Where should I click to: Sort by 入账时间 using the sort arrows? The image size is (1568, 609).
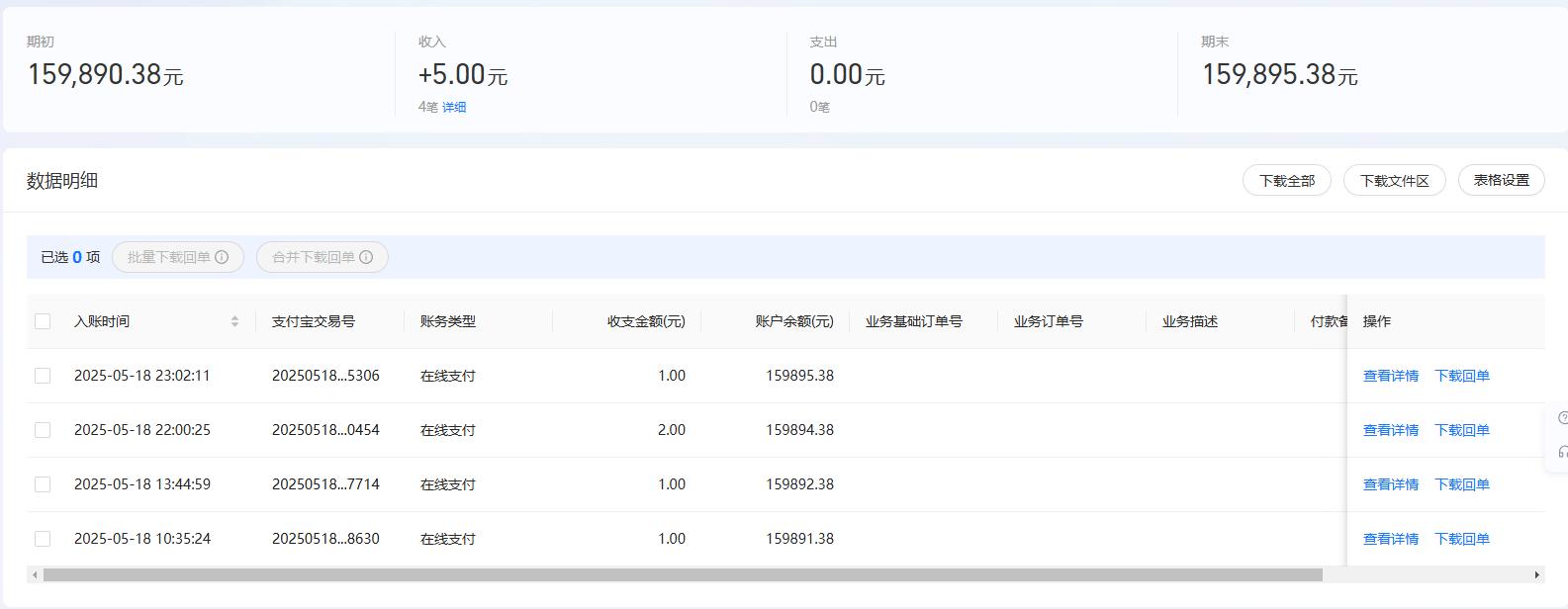(x=234, y=321)
